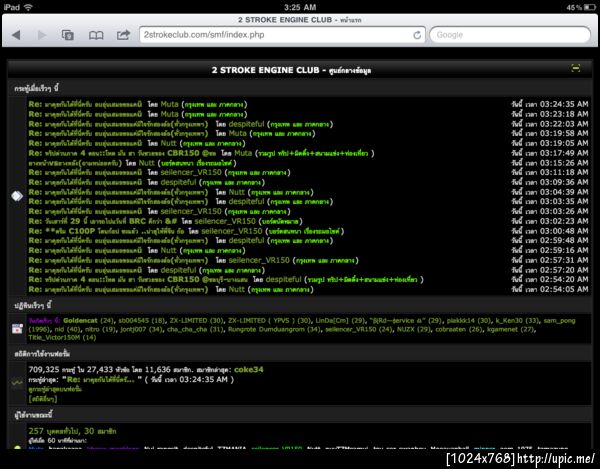
Task: Open the reply posted at 03:24:35 AM
Action: coord(85,104)
